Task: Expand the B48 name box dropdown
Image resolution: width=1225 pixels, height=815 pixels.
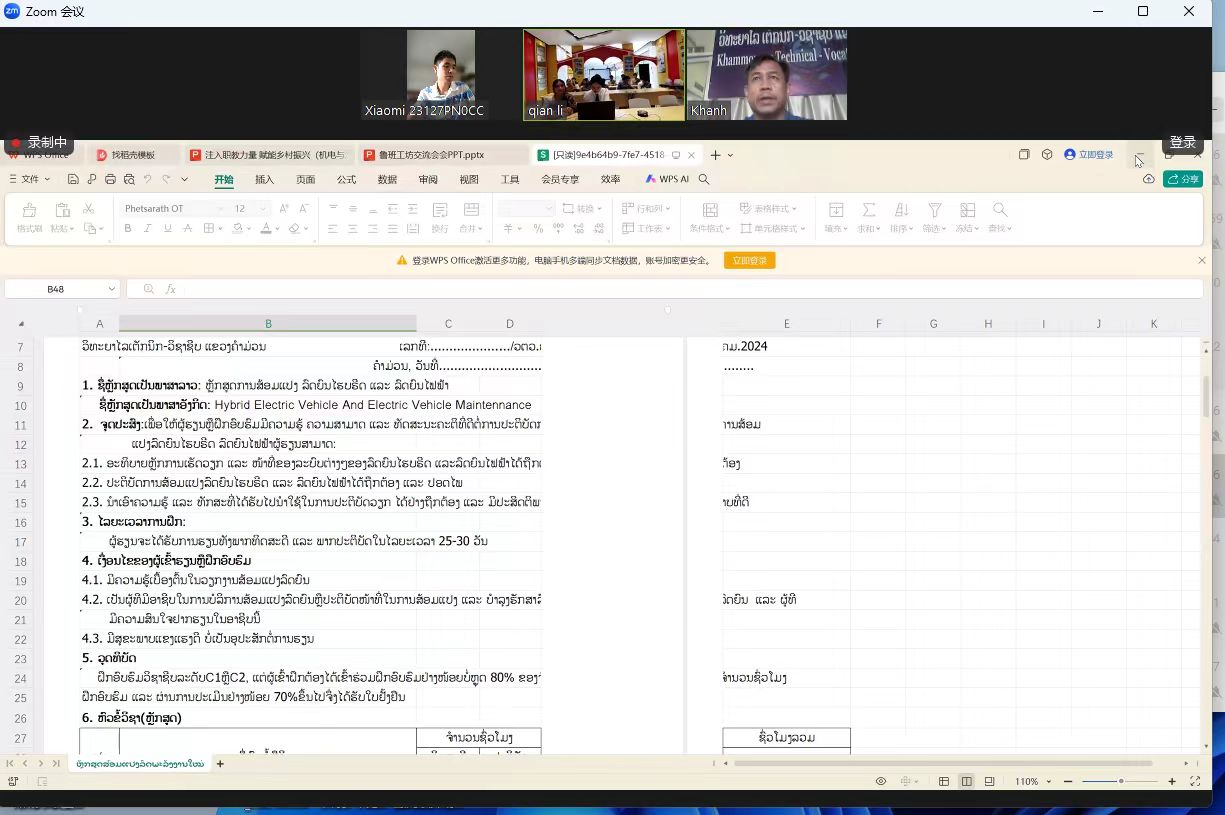Action: [x=110, y=289]
